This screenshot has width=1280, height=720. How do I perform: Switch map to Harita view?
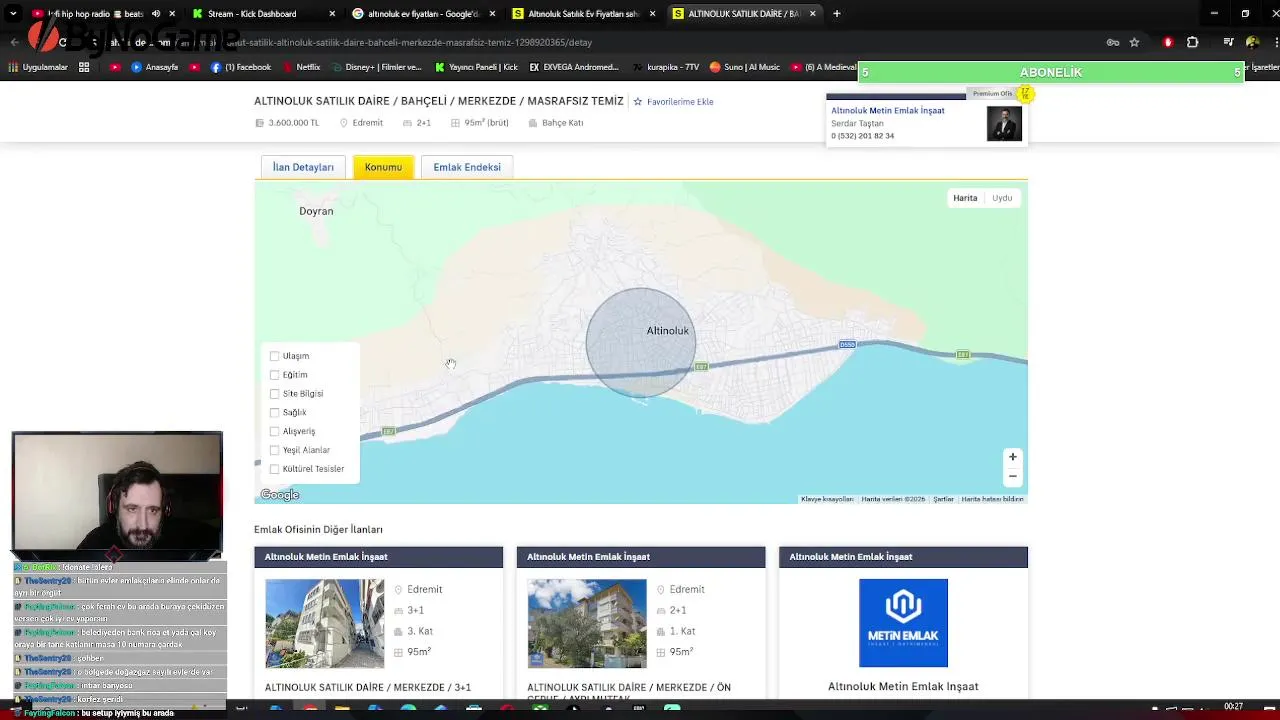[965, 198]
